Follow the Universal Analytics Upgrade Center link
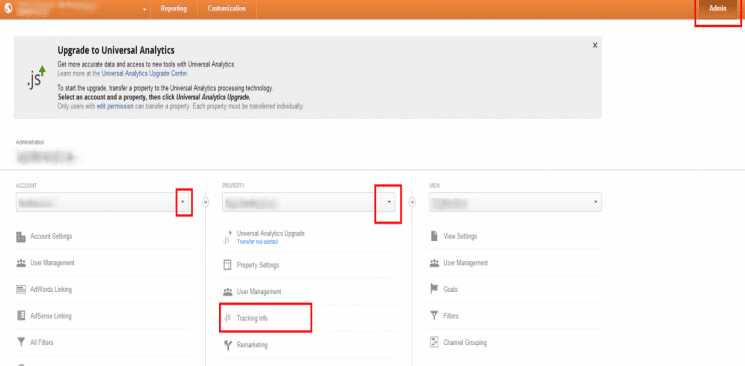745x366 pixels. point(144,74)
